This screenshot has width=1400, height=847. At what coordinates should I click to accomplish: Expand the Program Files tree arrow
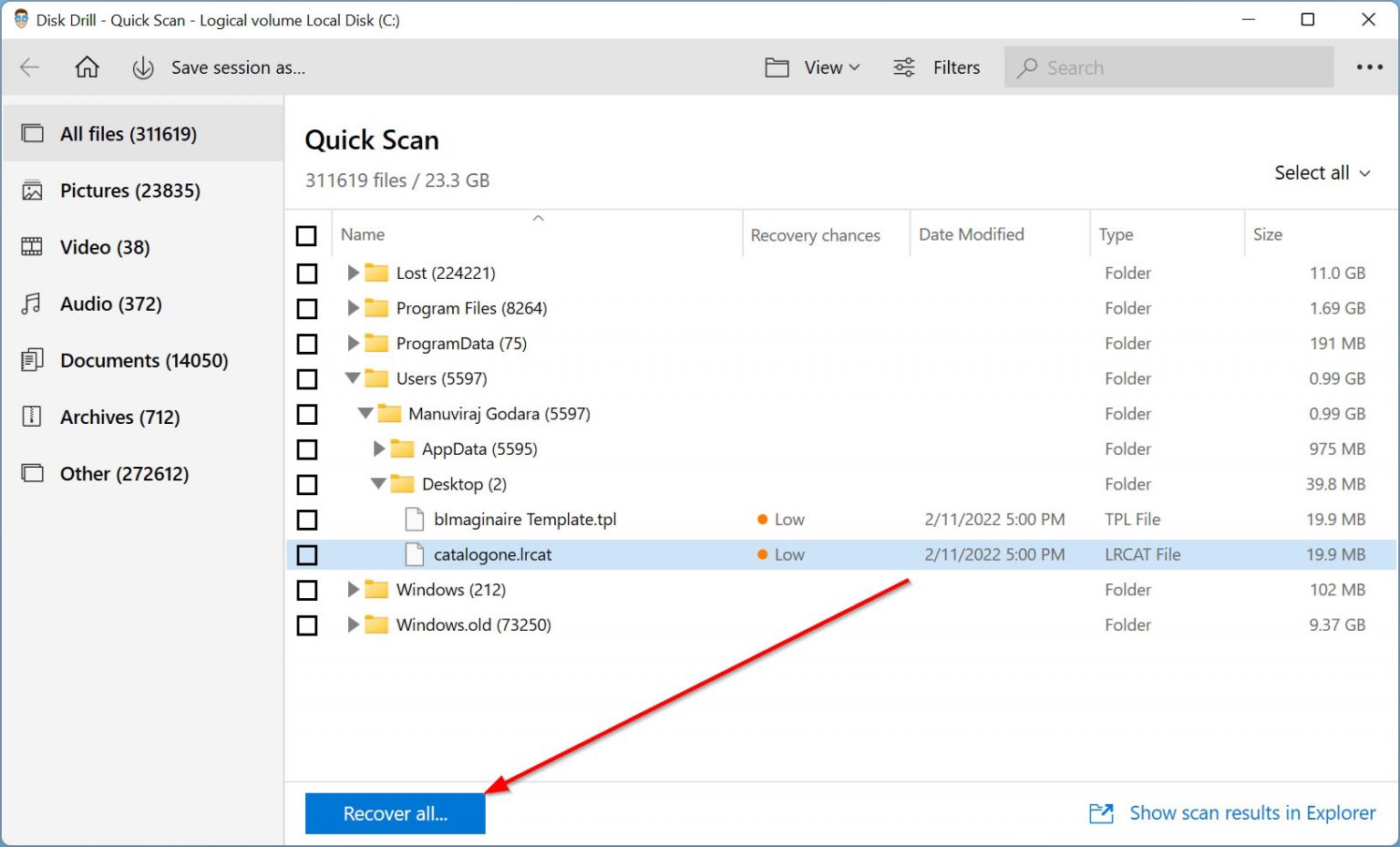[353, 308]
